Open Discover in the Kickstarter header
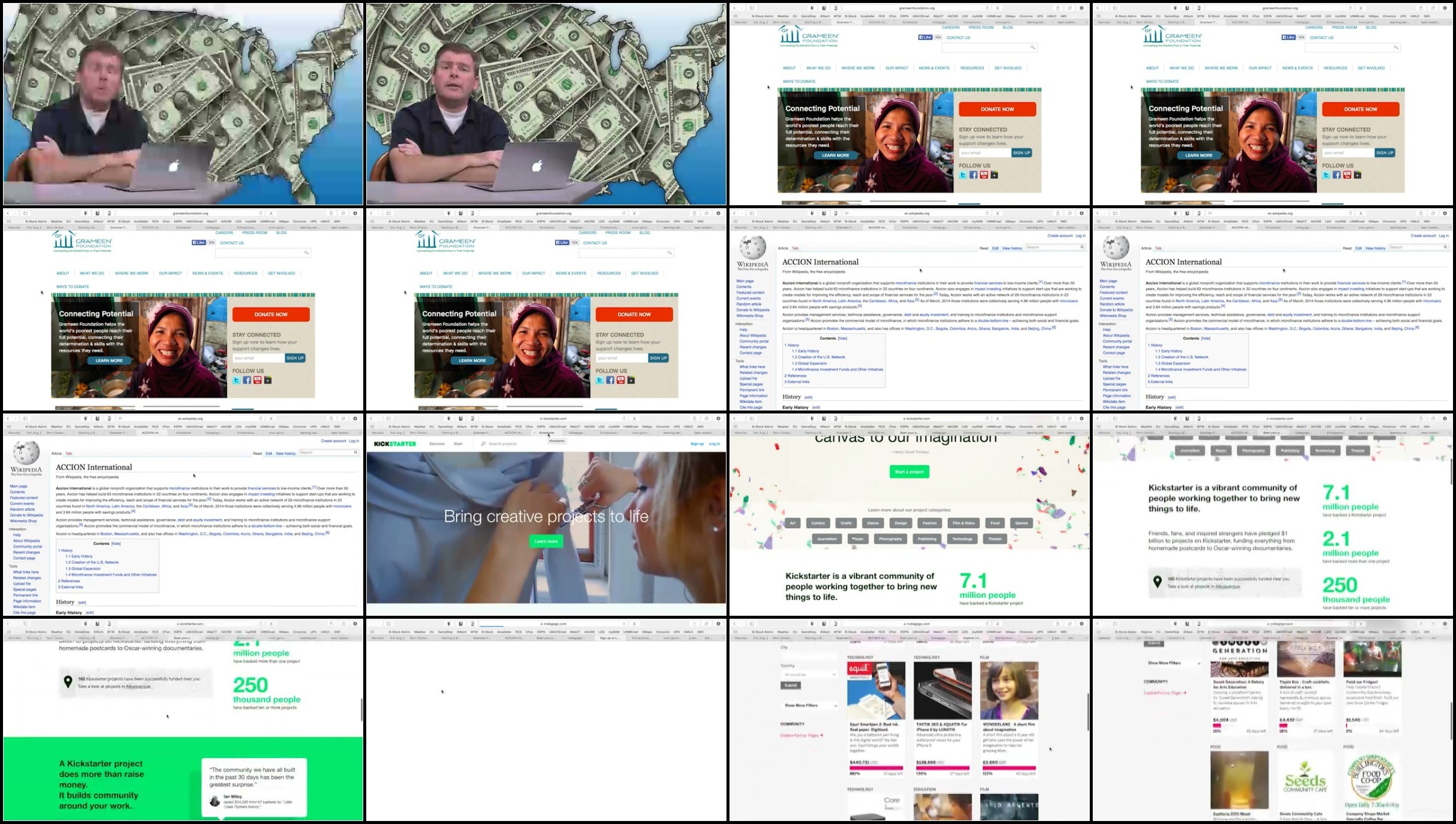This screenshot has height=824, width=1456. click(x=437, y=444)
